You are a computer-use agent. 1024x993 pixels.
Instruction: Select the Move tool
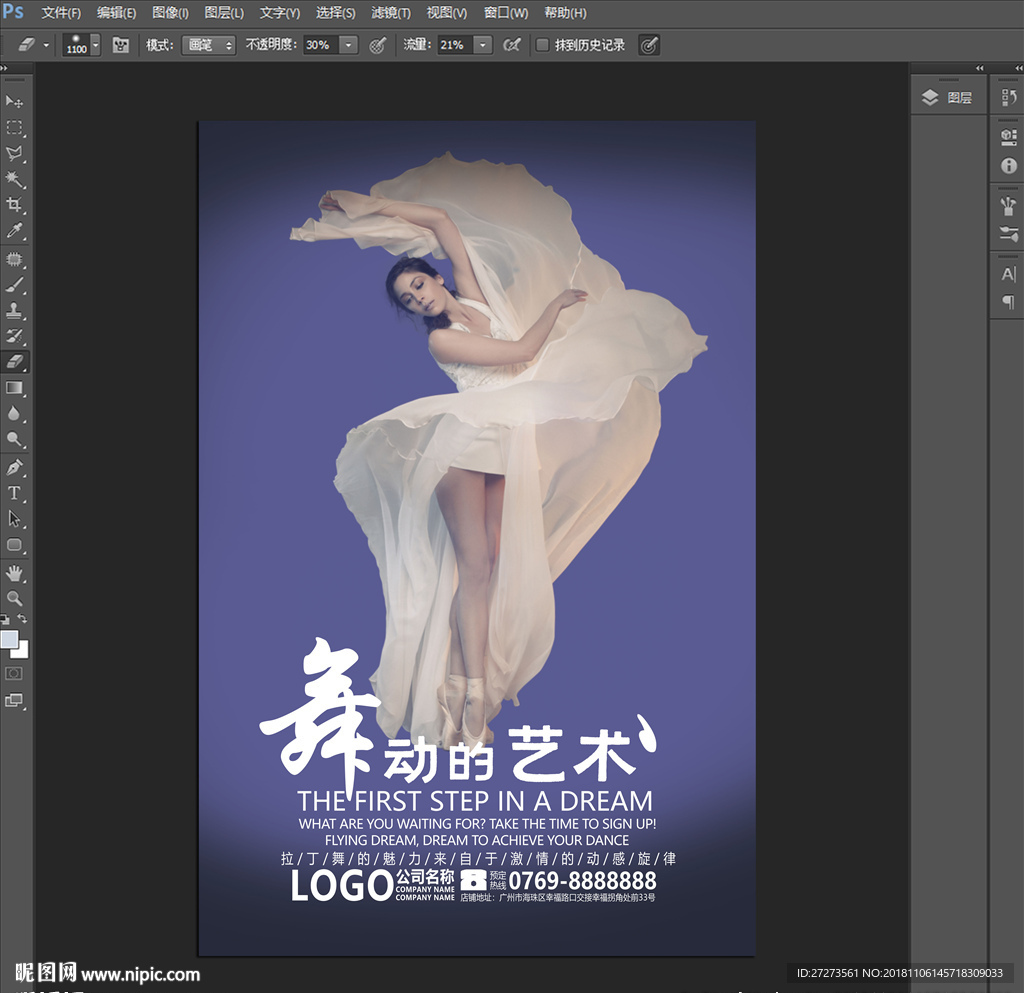[14, 101]
